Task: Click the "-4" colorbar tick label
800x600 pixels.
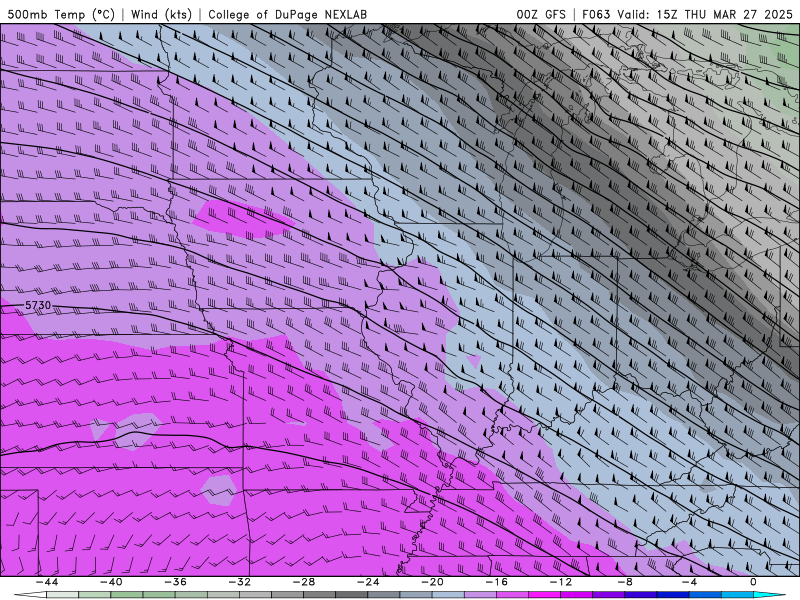Action: click(x=690, y=582)
